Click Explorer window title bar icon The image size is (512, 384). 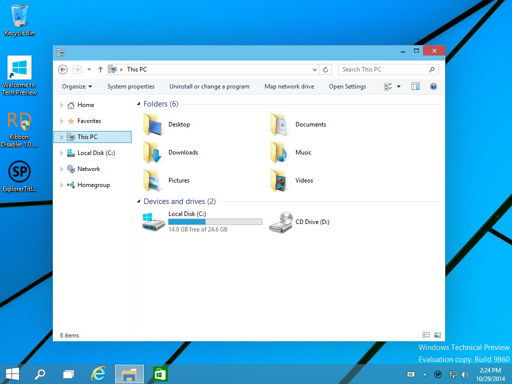pyautogui.click(x=60, y=52)
